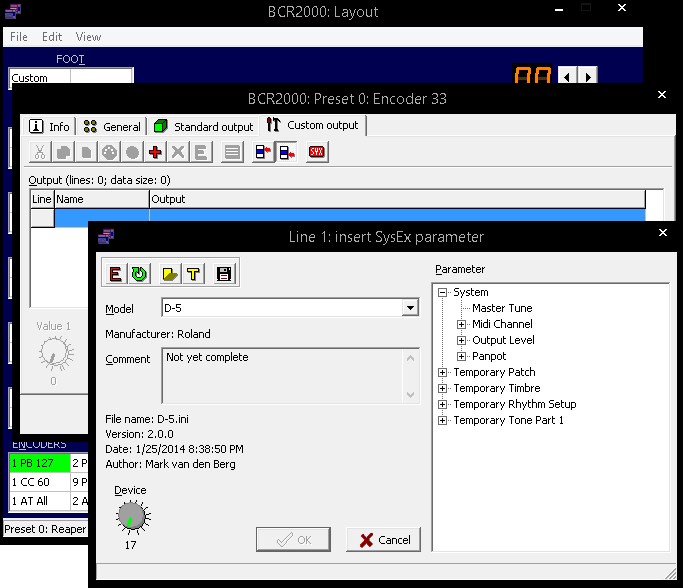Expand the Temporary Patch node
Screen dimensions: 683x588
[x=443, y=373]
